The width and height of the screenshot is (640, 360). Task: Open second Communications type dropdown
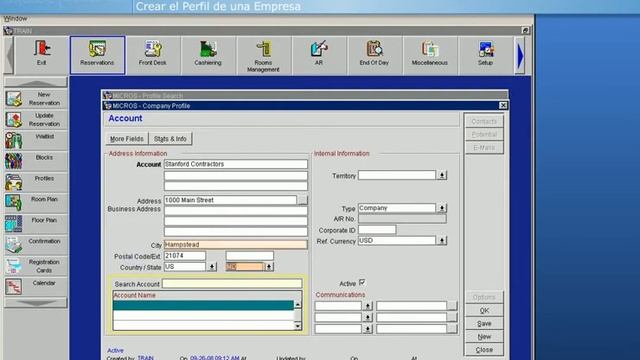tap(368, 317)
